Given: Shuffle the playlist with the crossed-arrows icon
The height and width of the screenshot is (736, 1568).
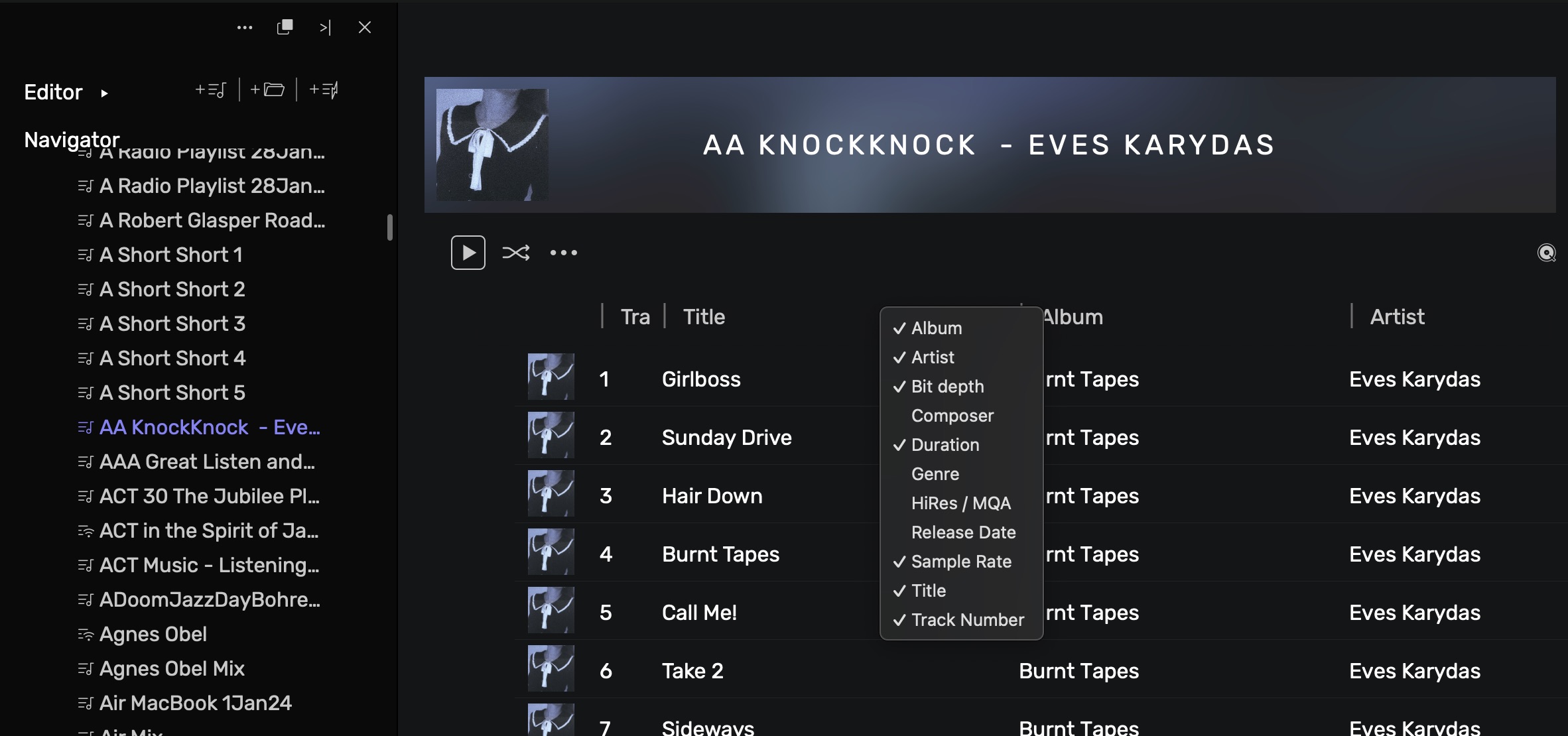Looking at the screenshot, I should click(515, 253).
